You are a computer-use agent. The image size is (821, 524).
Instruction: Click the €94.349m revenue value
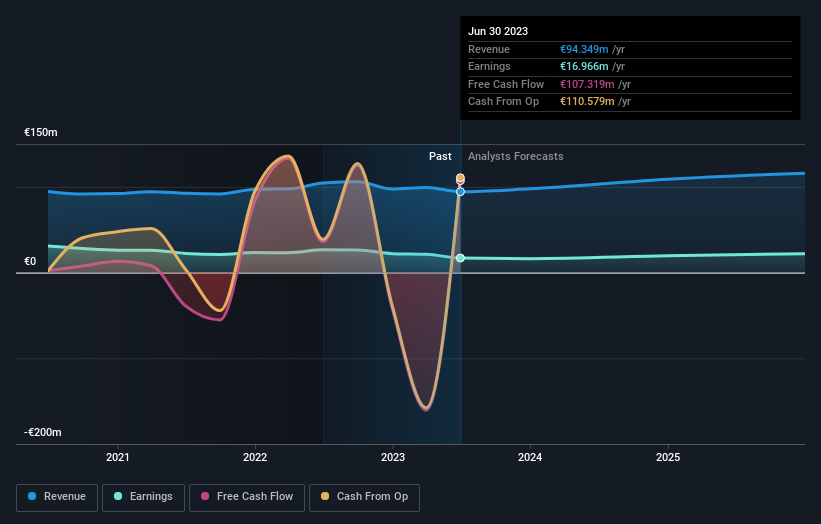coord(584,49)
